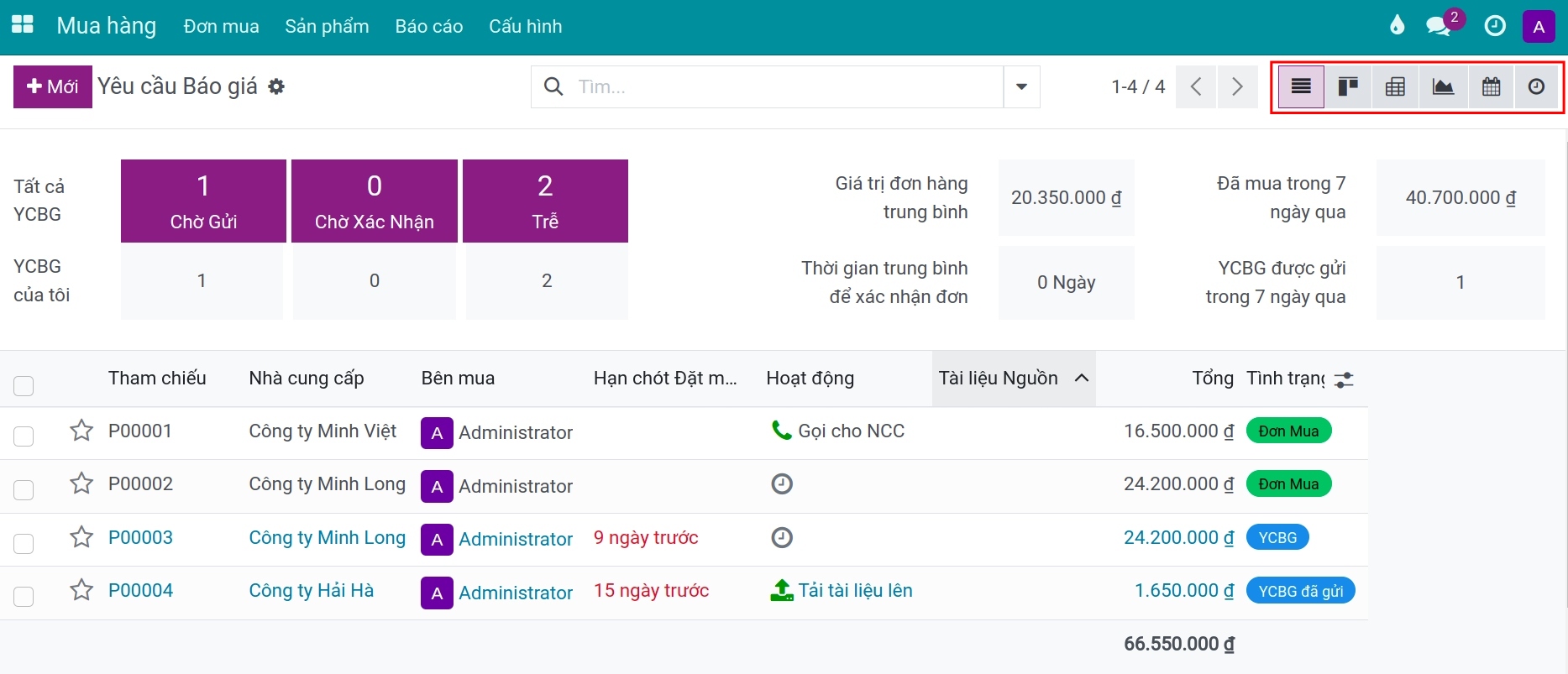Switch to kanban view
The image size is (1568, 674).
pyautogui.click(x=1348, y=86)
